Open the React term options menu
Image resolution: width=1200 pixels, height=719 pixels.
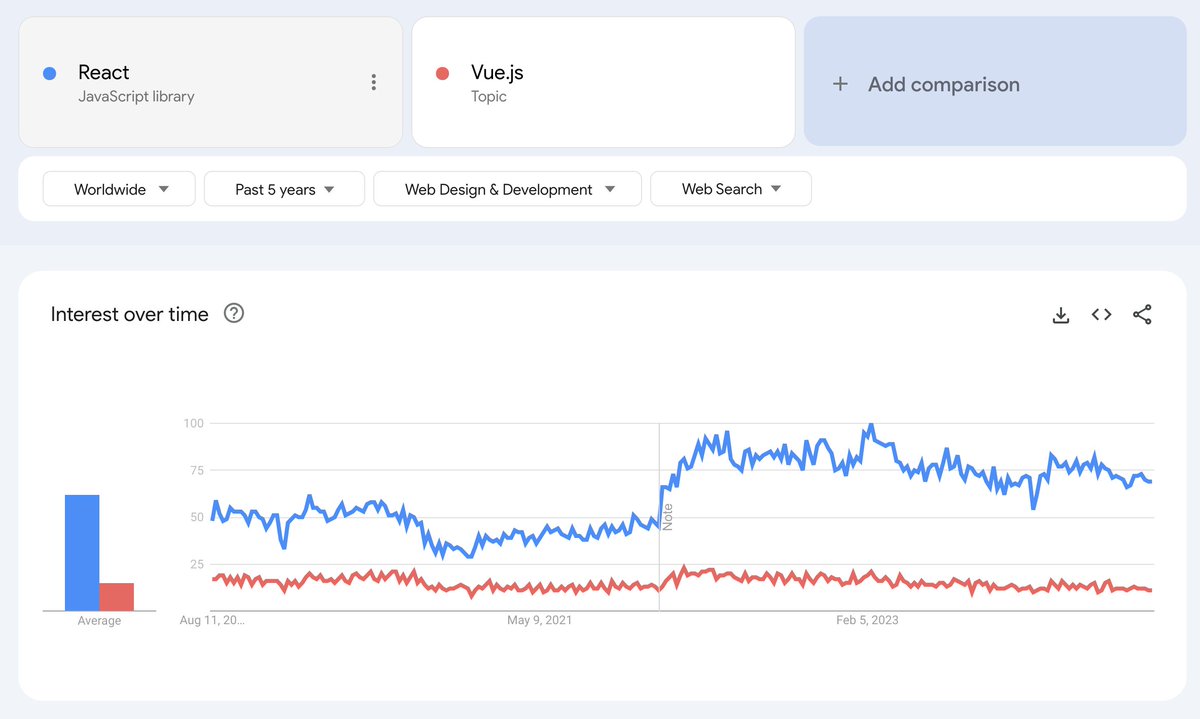(x=373, y=83)
